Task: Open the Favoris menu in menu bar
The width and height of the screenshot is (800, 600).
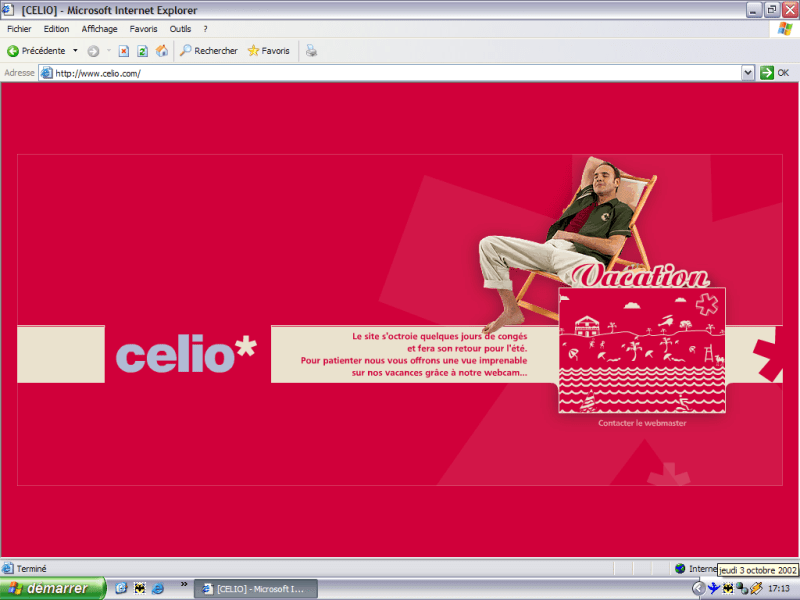Action: point(143,29)
